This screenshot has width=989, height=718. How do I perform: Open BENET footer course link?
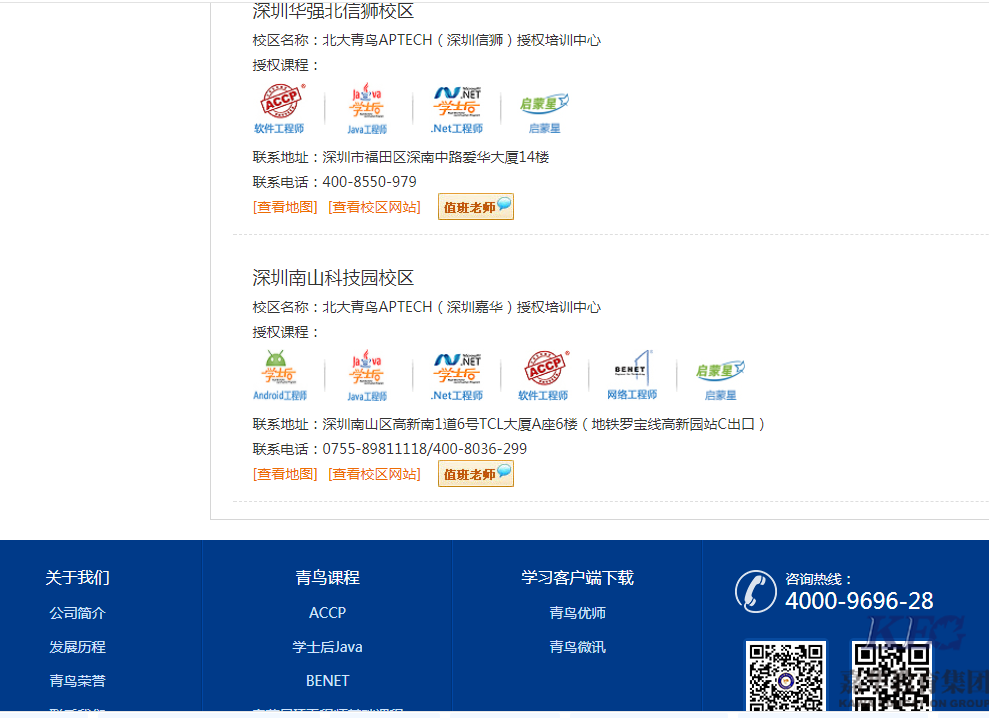pyautogui.click(x=327, y=681)
